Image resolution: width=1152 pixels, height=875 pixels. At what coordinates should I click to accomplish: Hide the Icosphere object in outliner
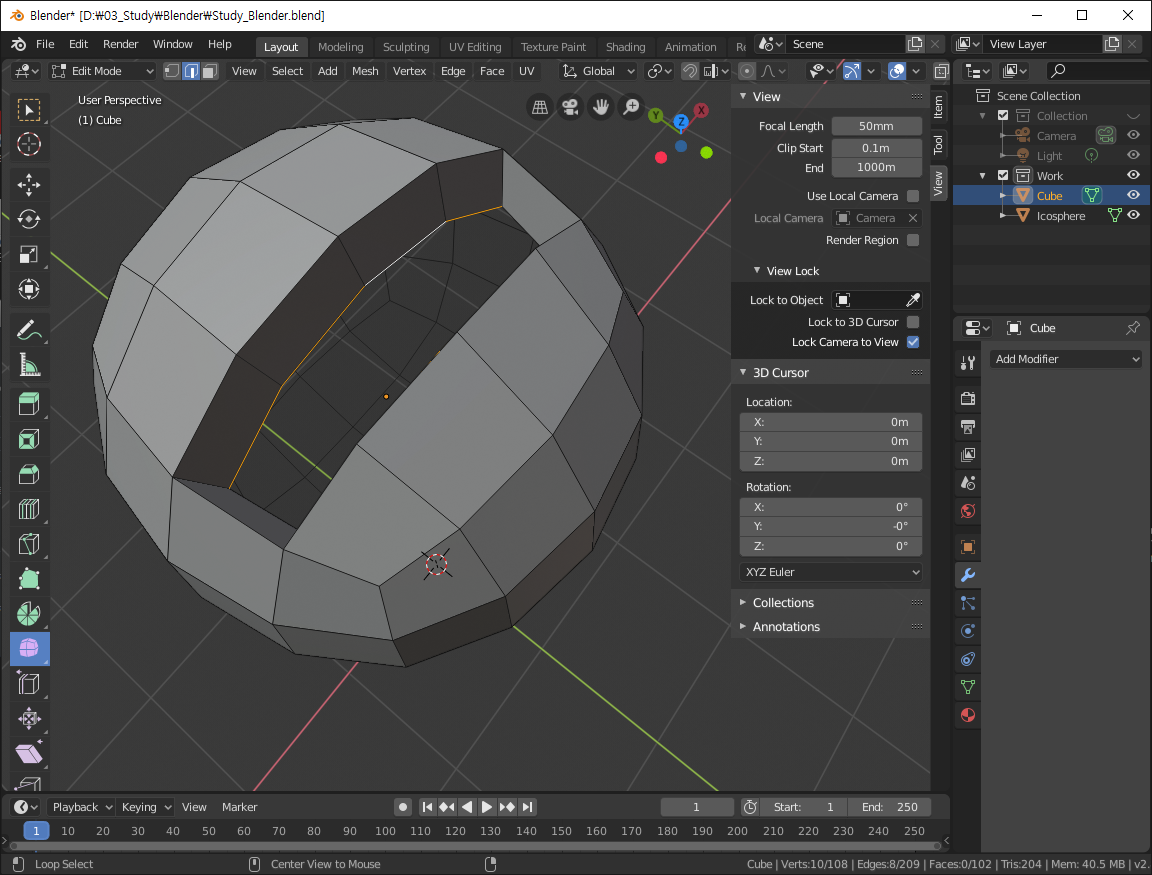(1133, 215)
